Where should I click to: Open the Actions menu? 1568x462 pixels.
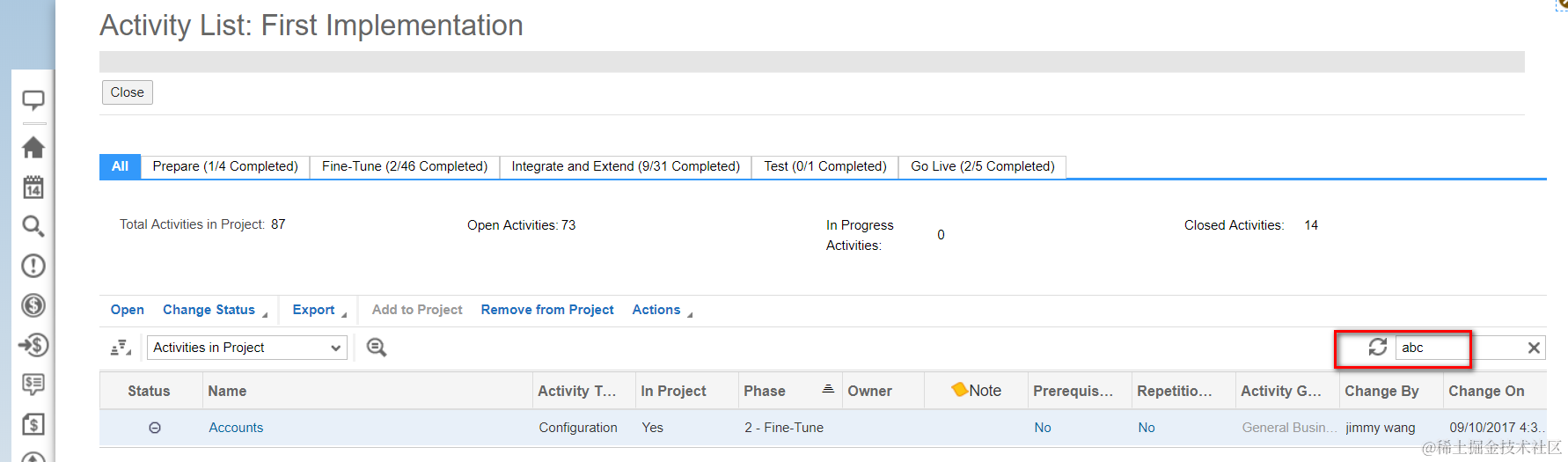click(662, 310)
